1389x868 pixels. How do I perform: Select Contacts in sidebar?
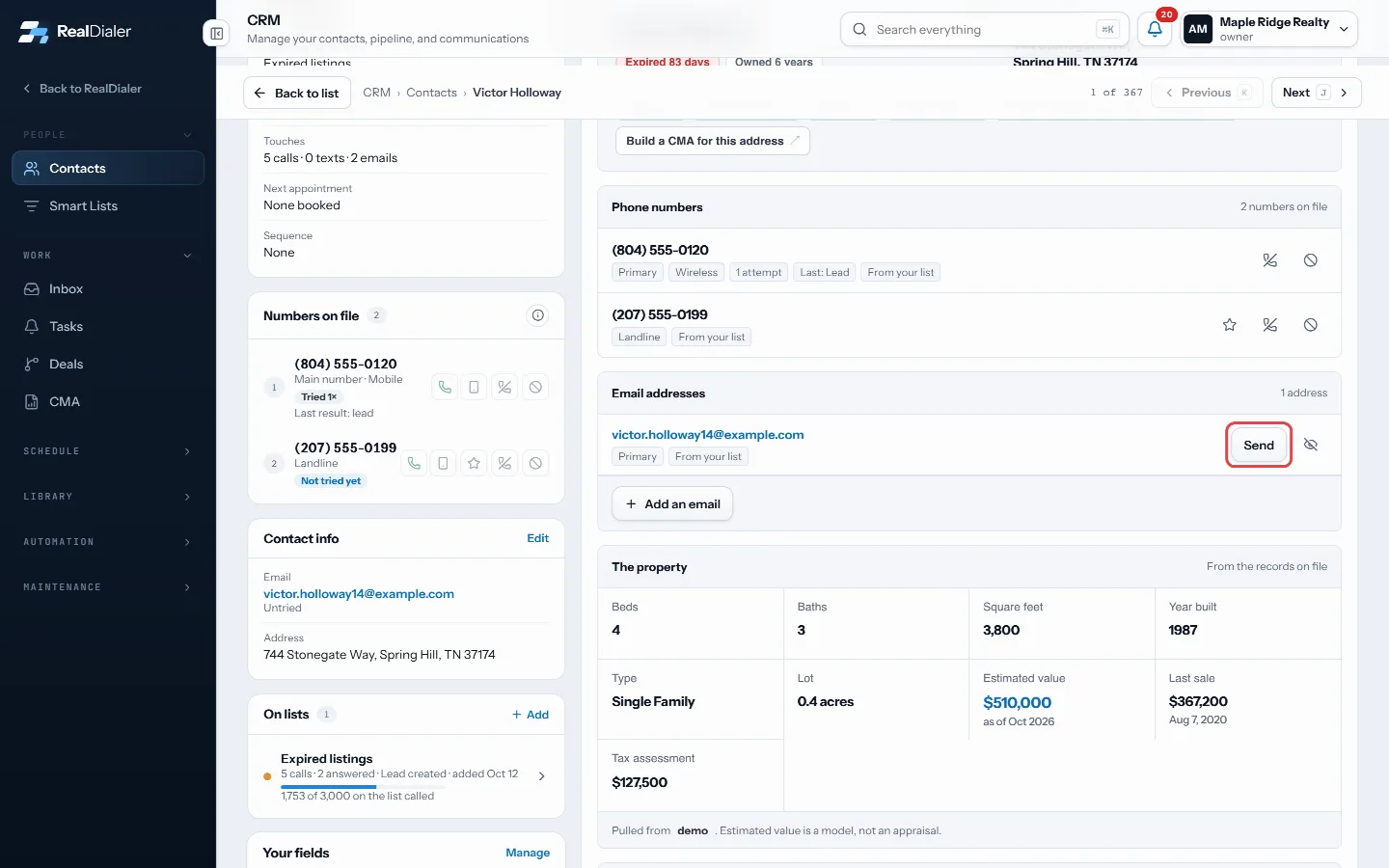tap(108, 168)
